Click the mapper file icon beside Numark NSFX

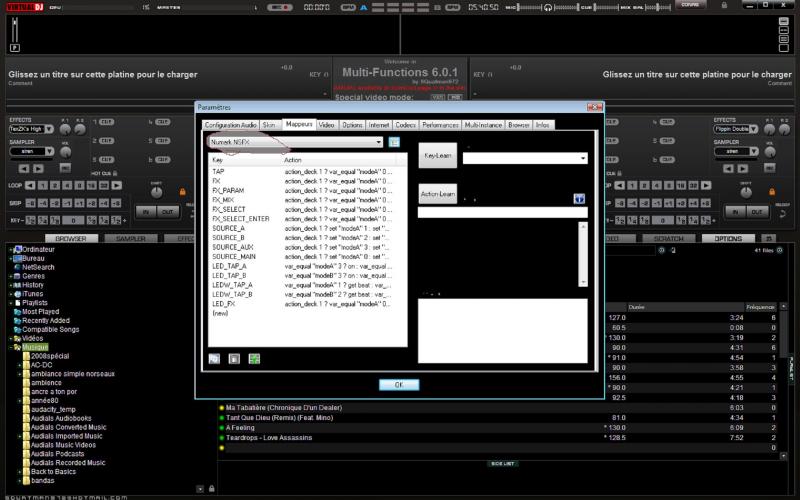(x=394, y=142)
